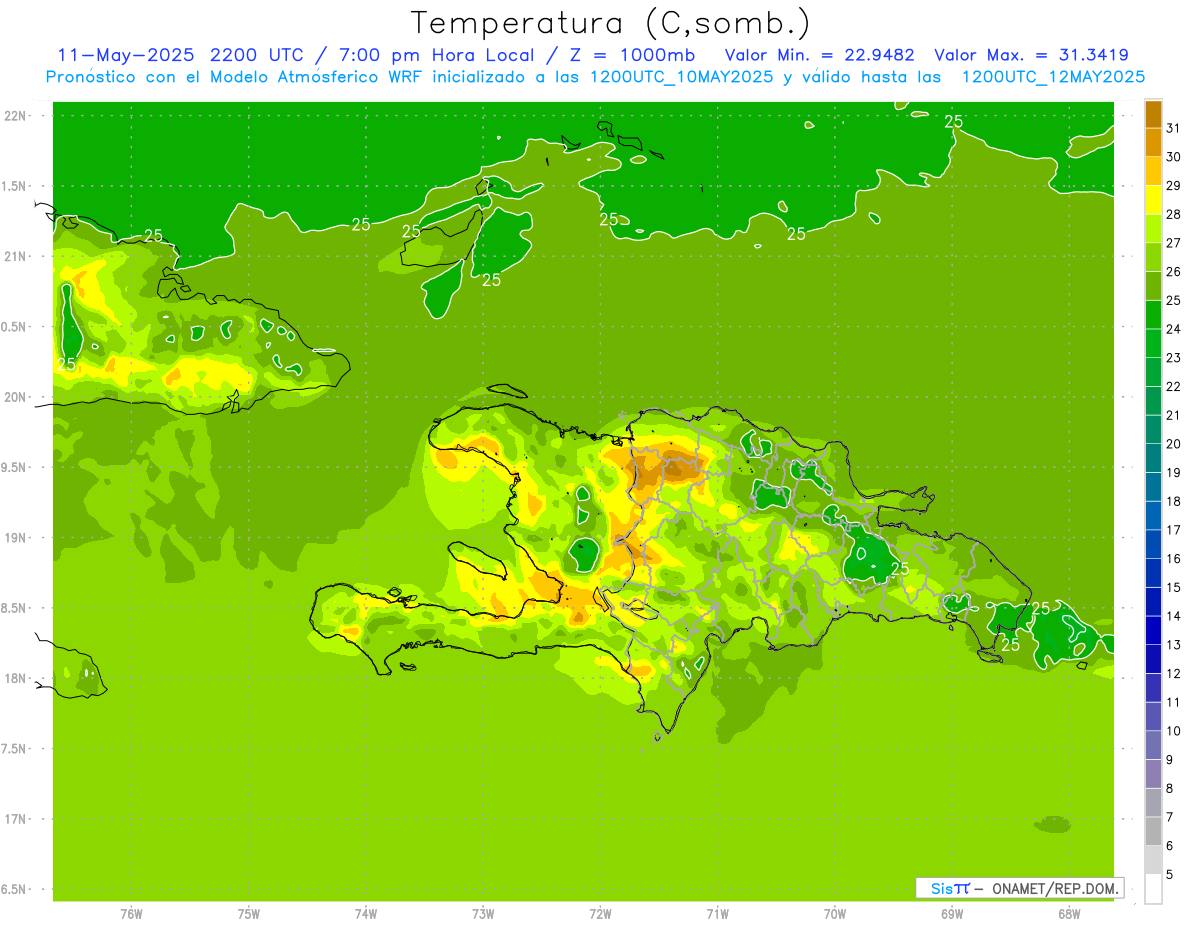Screen dimensions: 1200x927
Task: Click the '11-May-2025 2200 UTC' date text
Action: click(x=181, y=55)
